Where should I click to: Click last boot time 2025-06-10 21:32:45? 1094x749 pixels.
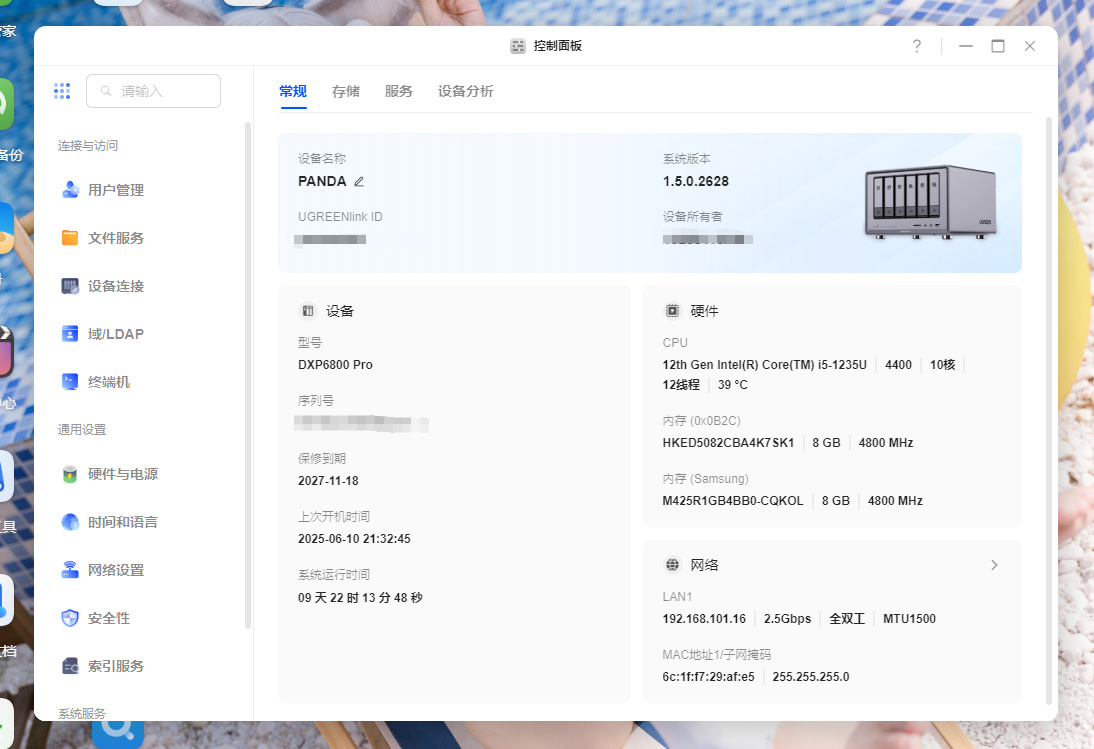354,538
